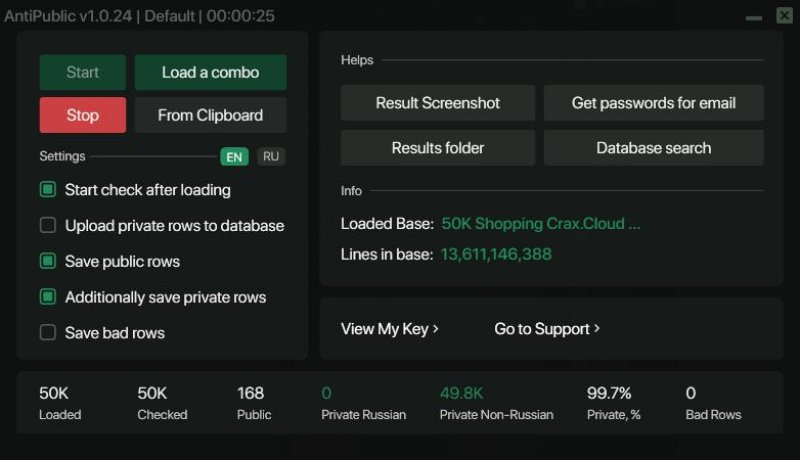Switch the language to EN

click(x=235, y=157)
